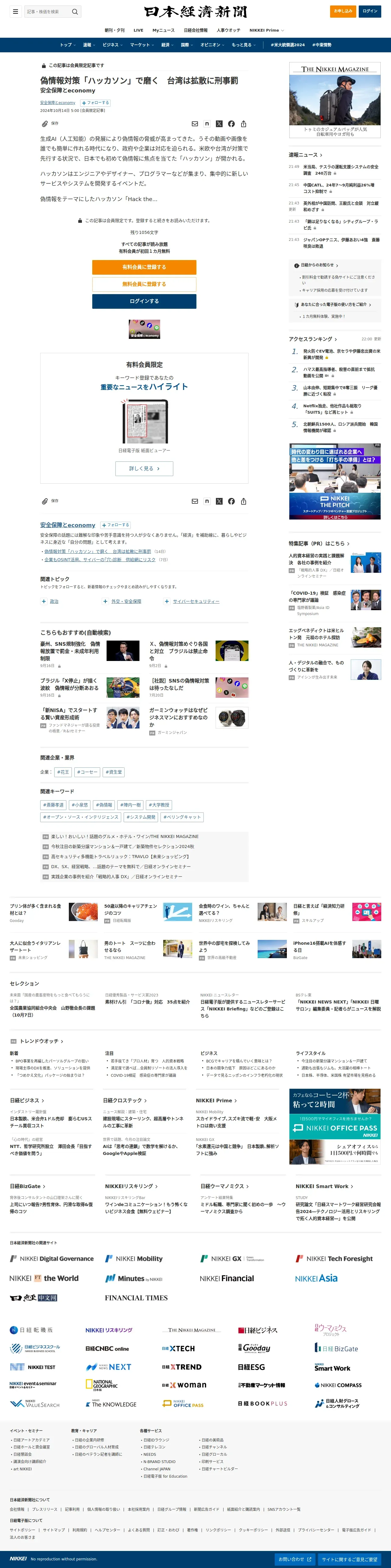This screenshot has height=1568, width=391.
Task: Click the search magnifier icon
Action: coord(74,12)
